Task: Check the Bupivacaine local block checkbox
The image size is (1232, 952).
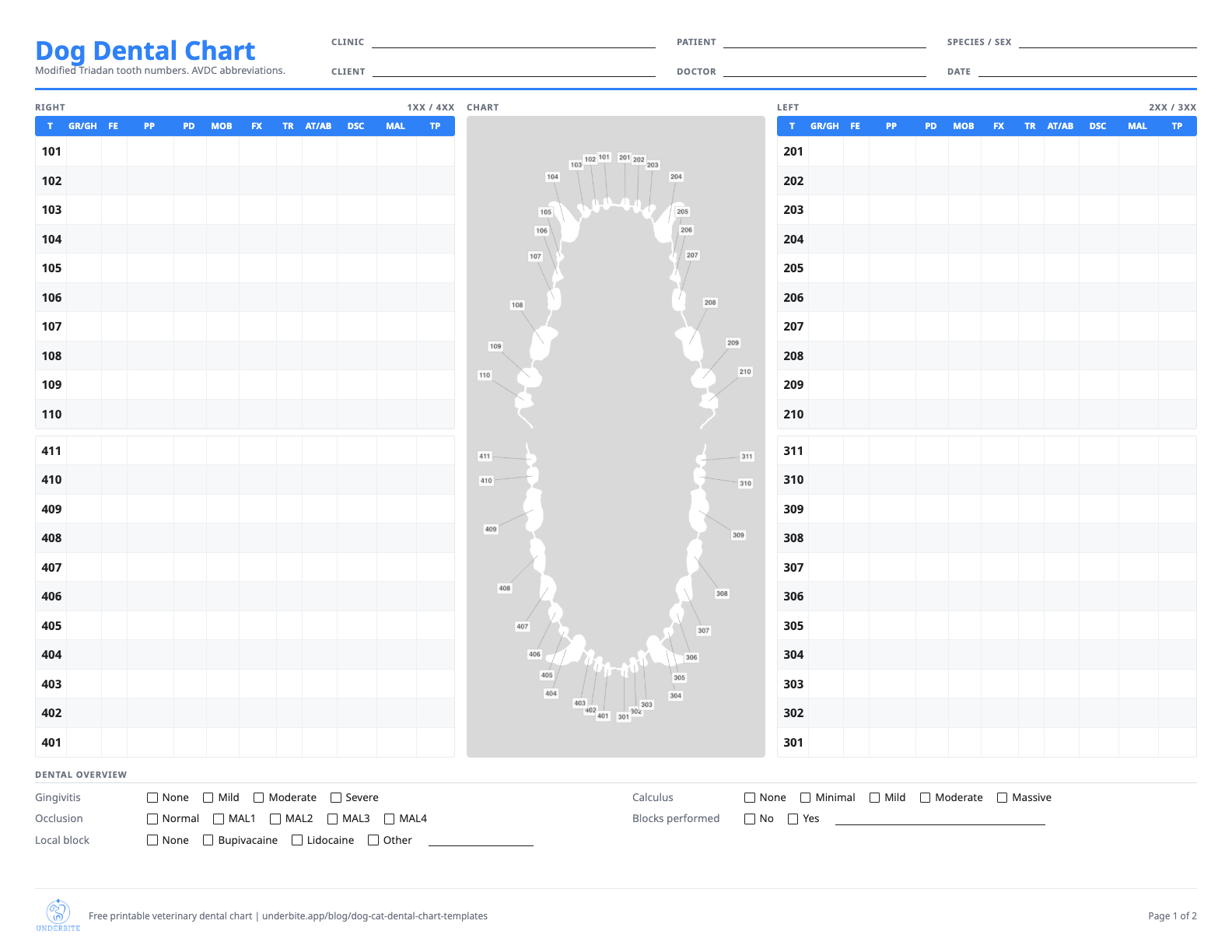Action: tap(208, 840)
